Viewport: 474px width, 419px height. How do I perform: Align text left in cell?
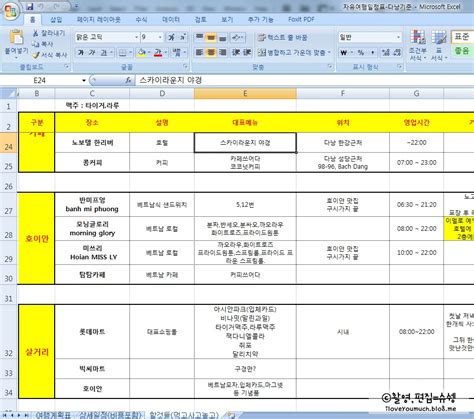pos(199,52)
